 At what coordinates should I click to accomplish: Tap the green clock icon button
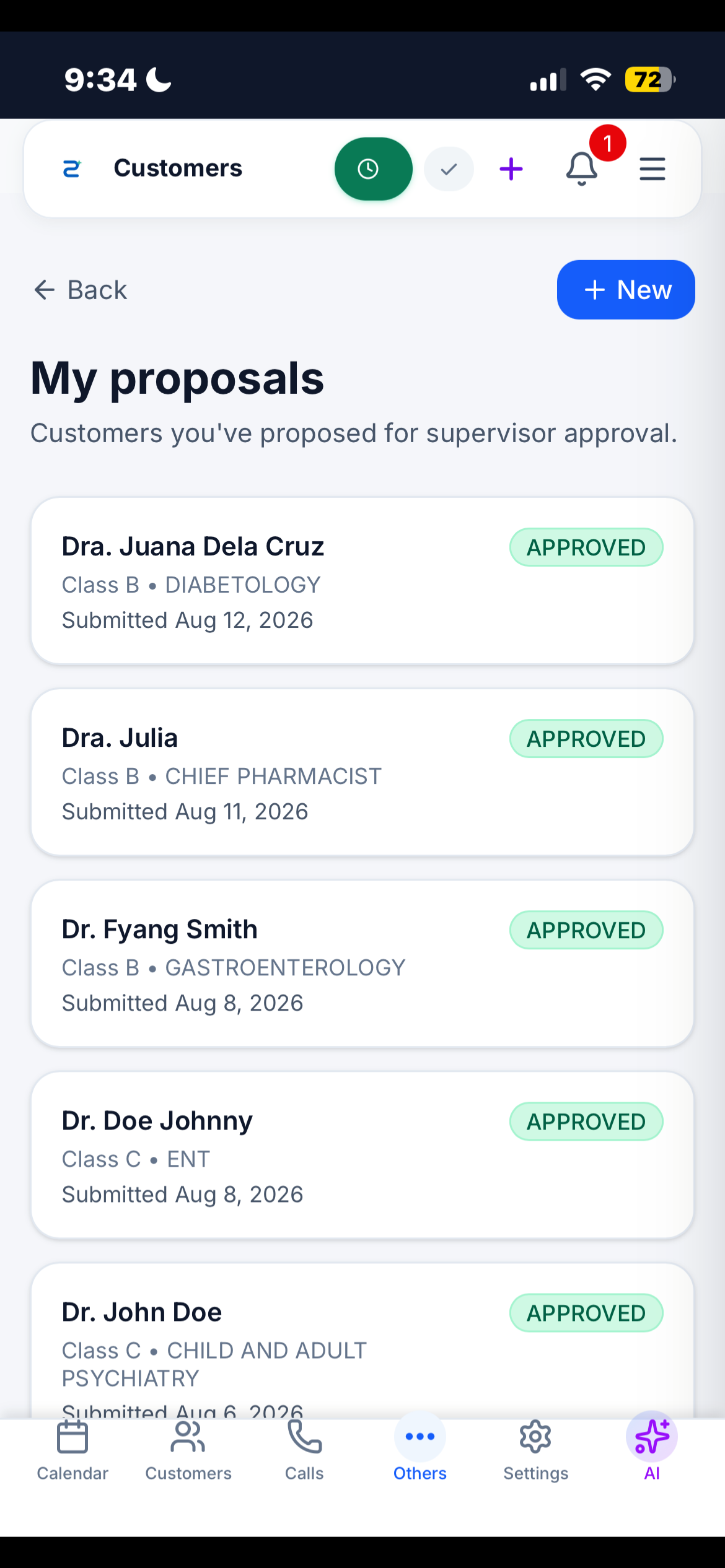point(374,168)
